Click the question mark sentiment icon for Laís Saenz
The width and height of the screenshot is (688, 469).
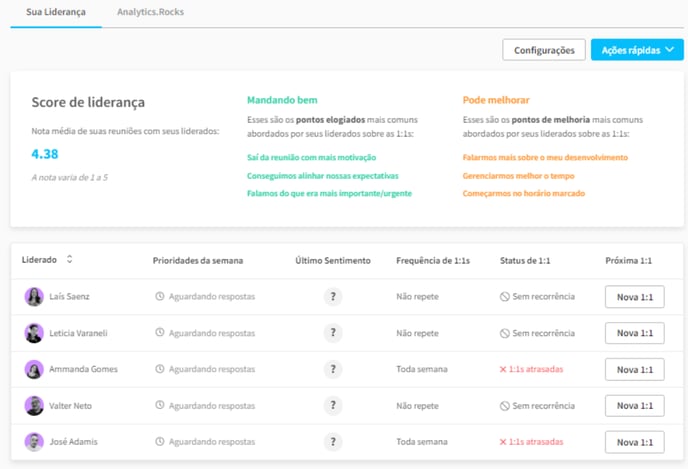tap(333, 297)
